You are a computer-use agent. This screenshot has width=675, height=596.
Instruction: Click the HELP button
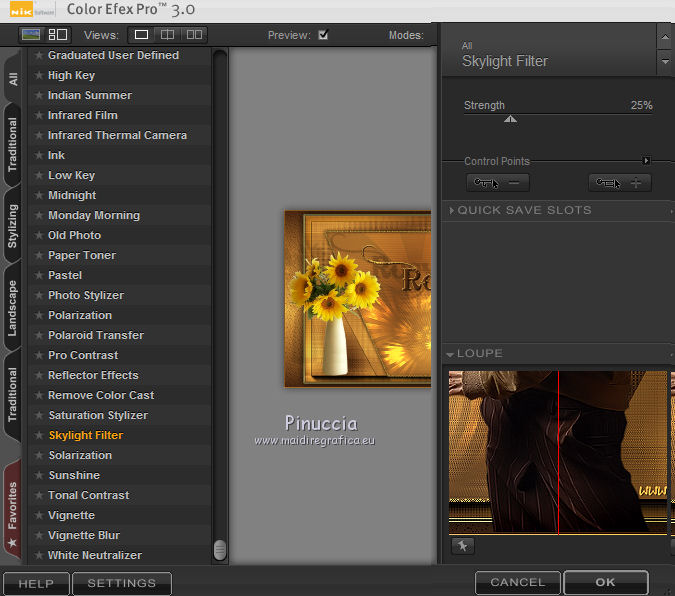pyautogui.click(x=36, y=584)
